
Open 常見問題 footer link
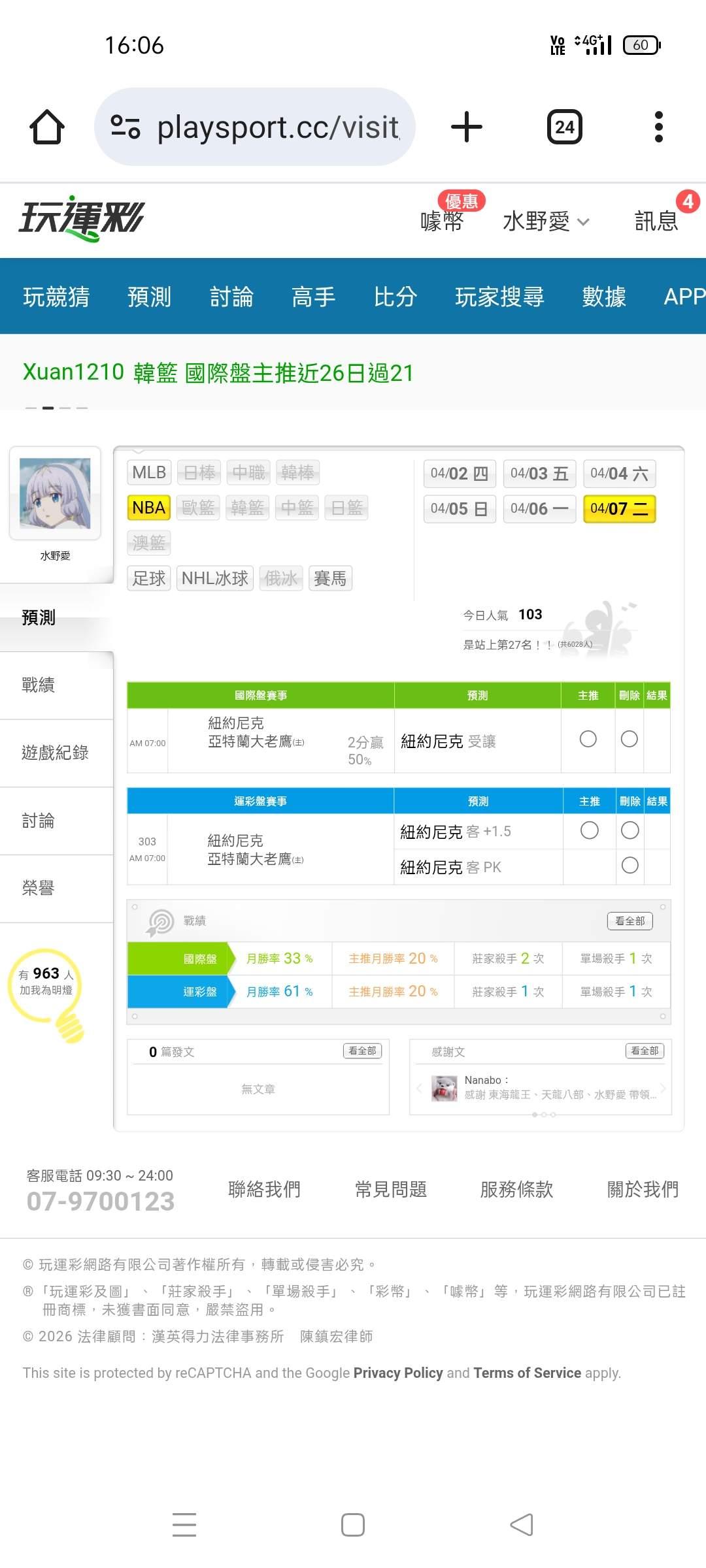[391, 1189]
